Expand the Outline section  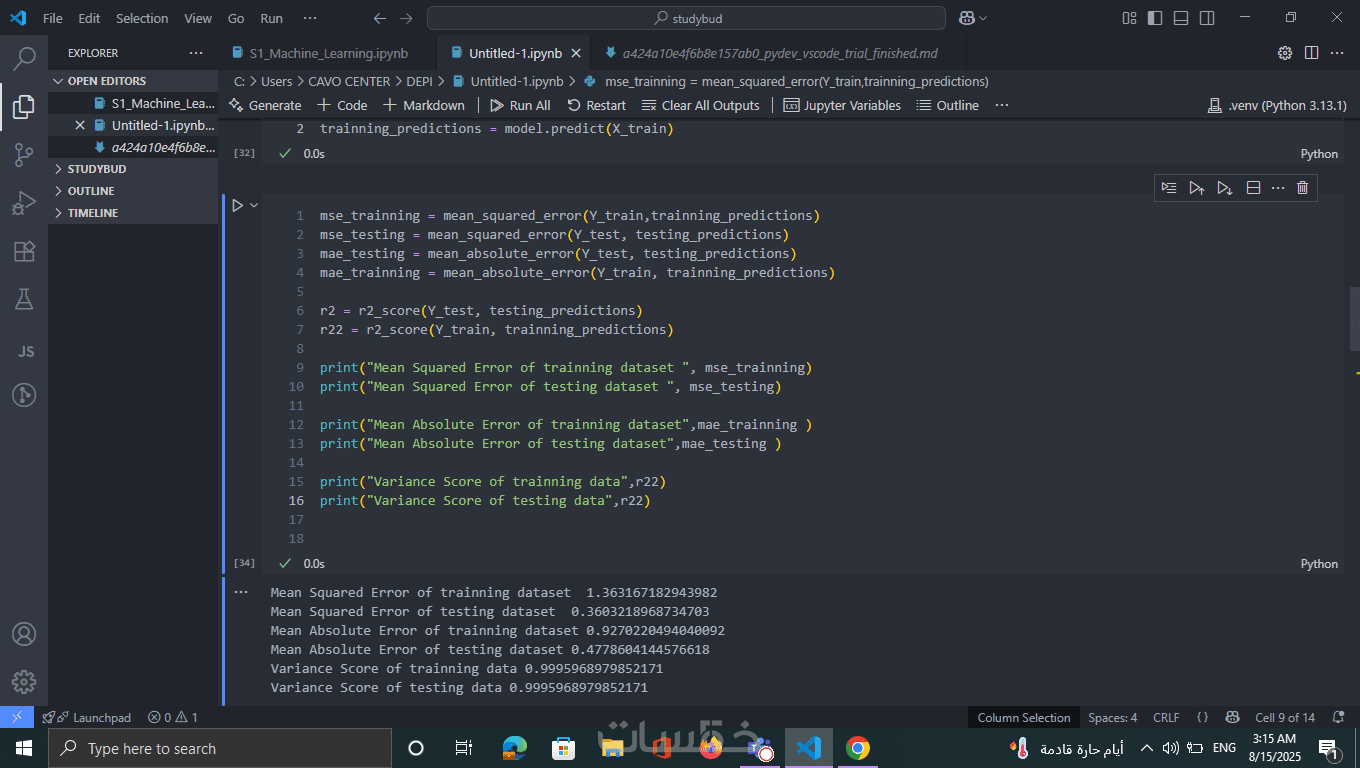click(133, 191)
